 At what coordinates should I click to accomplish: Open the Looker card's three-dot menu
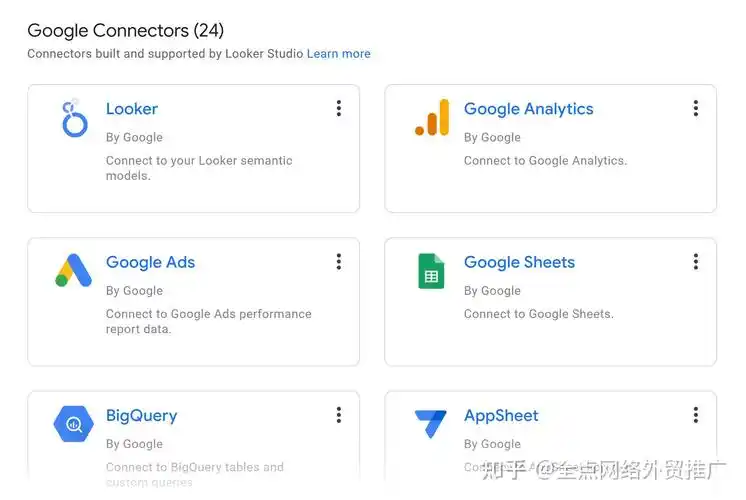(339, 109)
